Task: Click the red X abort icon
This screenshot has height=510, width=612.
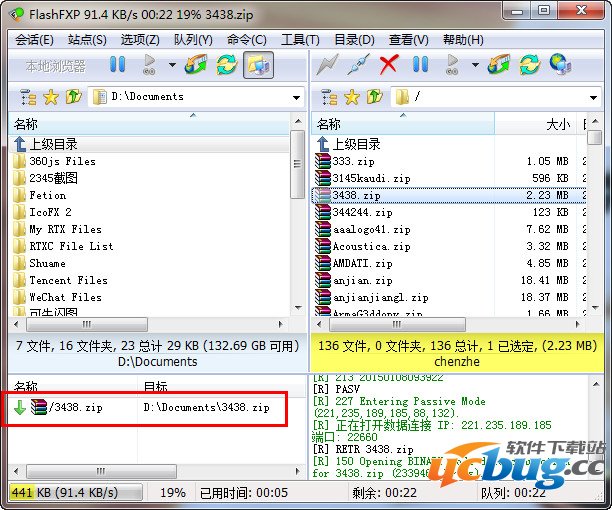Action: point(389,66)
